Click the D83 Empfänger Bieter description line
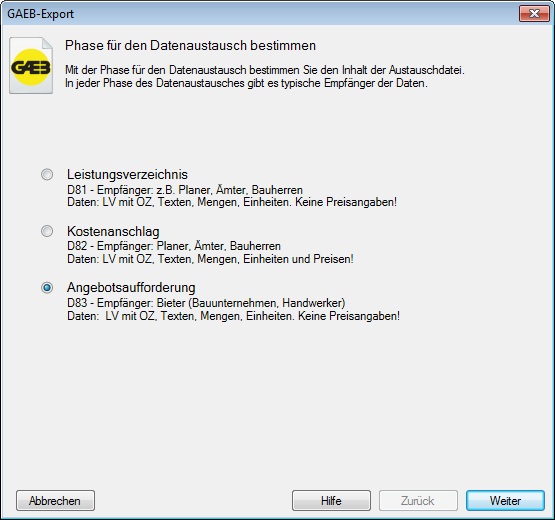 206,303
